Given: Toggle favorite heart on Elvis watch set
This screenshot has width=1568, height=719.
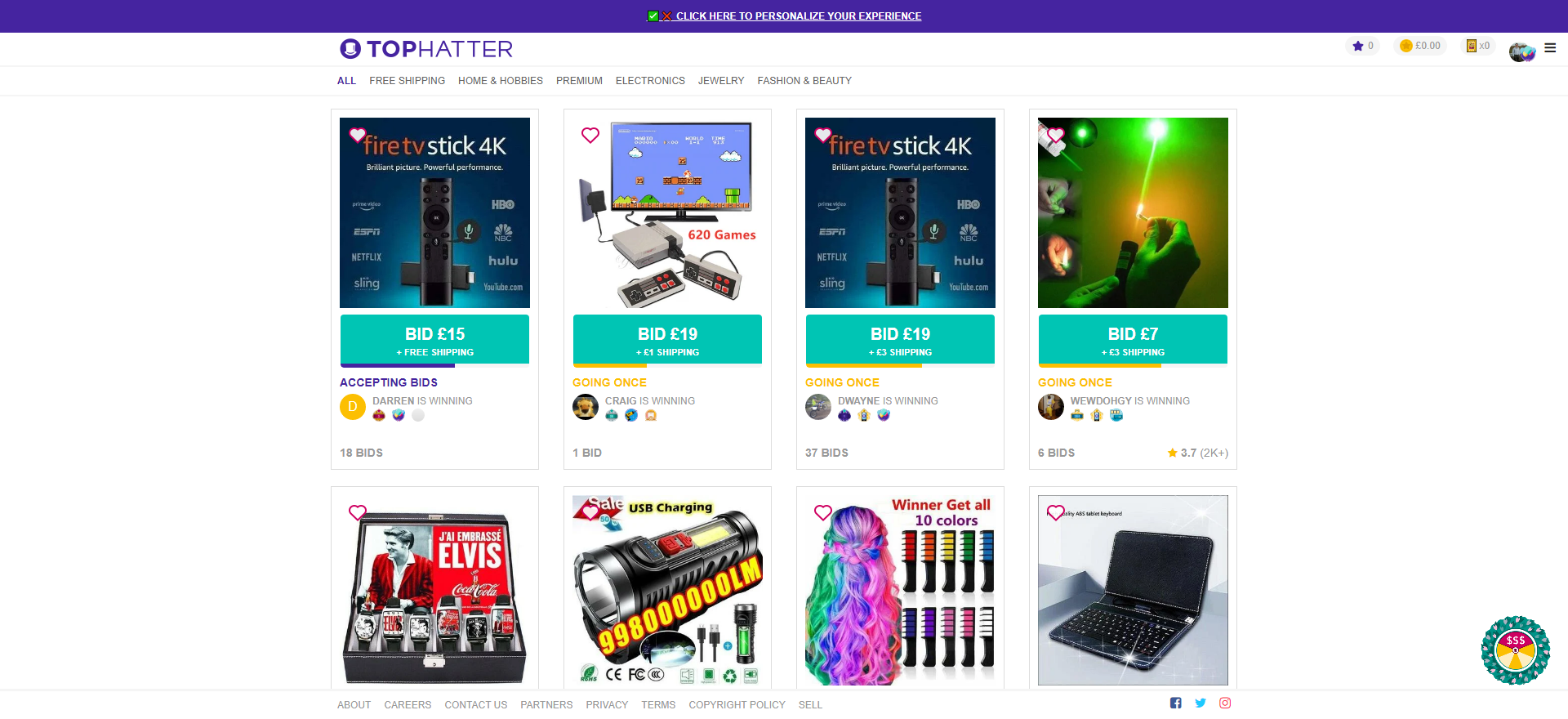Looking at the screenshot, I should pyautogui.click(x=358, y=512).
